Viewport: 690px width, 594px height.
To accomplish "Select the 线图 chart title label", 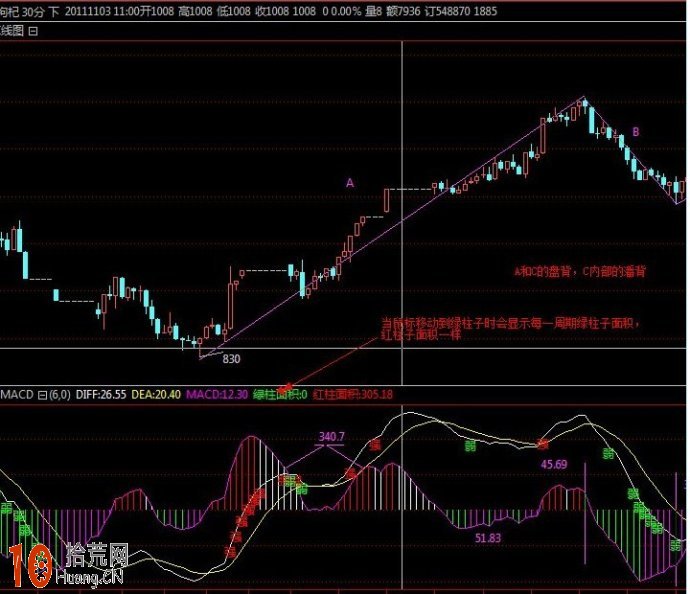I will 12,31.
